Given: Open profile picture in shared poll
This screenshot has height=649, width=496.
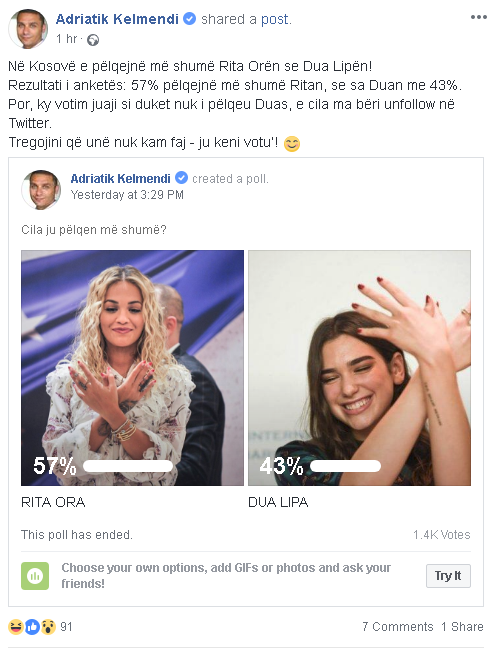Looking at the screenshot, I should click(x=41, y=190).
